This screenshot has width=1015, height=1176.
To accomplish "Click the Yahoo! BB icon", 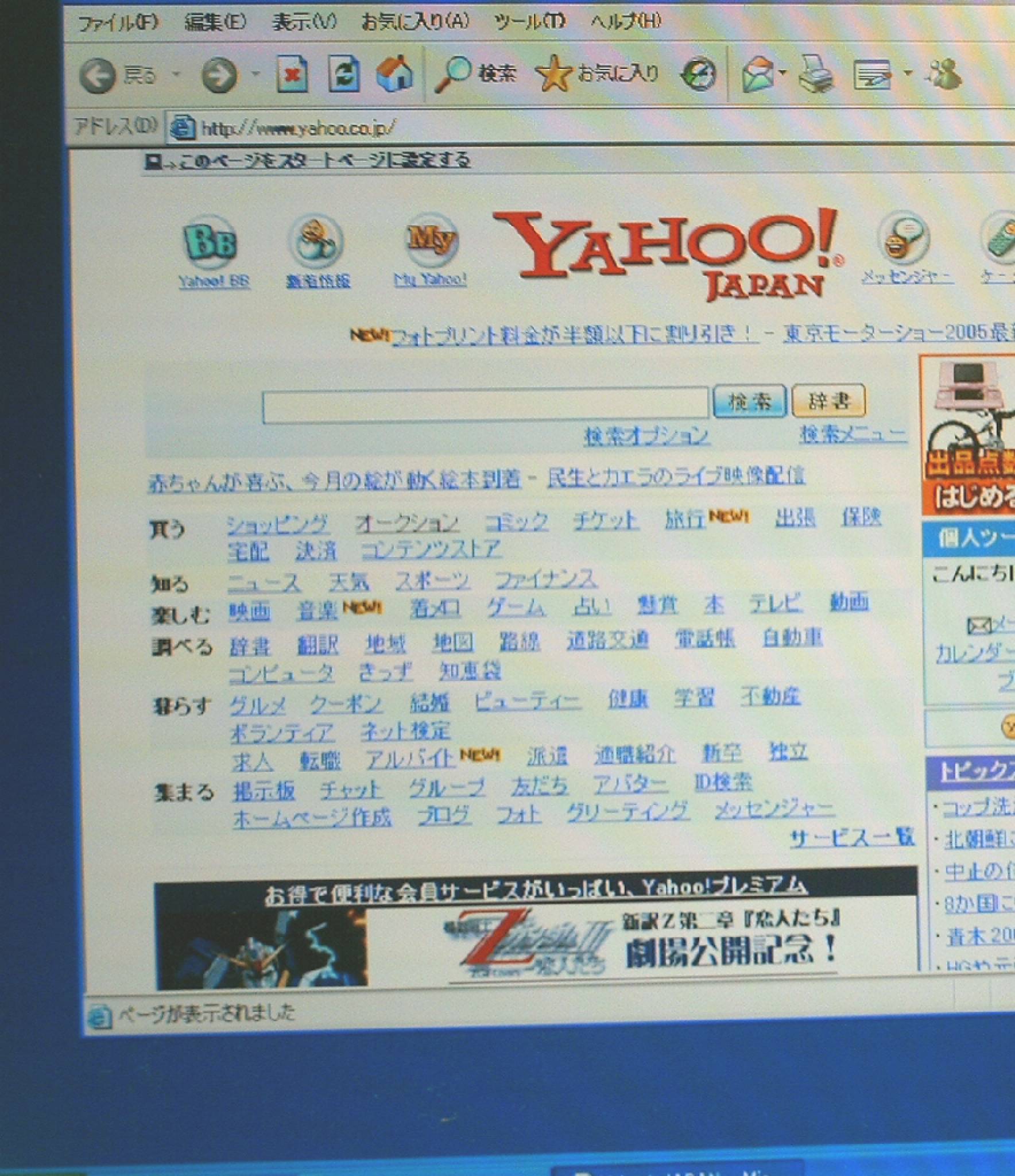I will point(210,242).
